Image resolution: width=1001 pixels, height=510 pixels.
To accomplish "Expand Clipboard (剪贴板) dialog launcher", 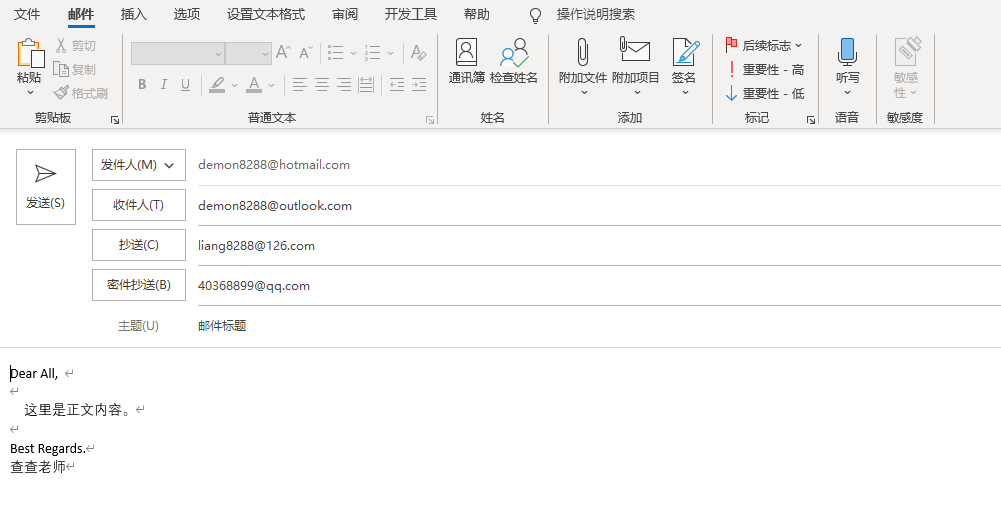I will [114, 119].
